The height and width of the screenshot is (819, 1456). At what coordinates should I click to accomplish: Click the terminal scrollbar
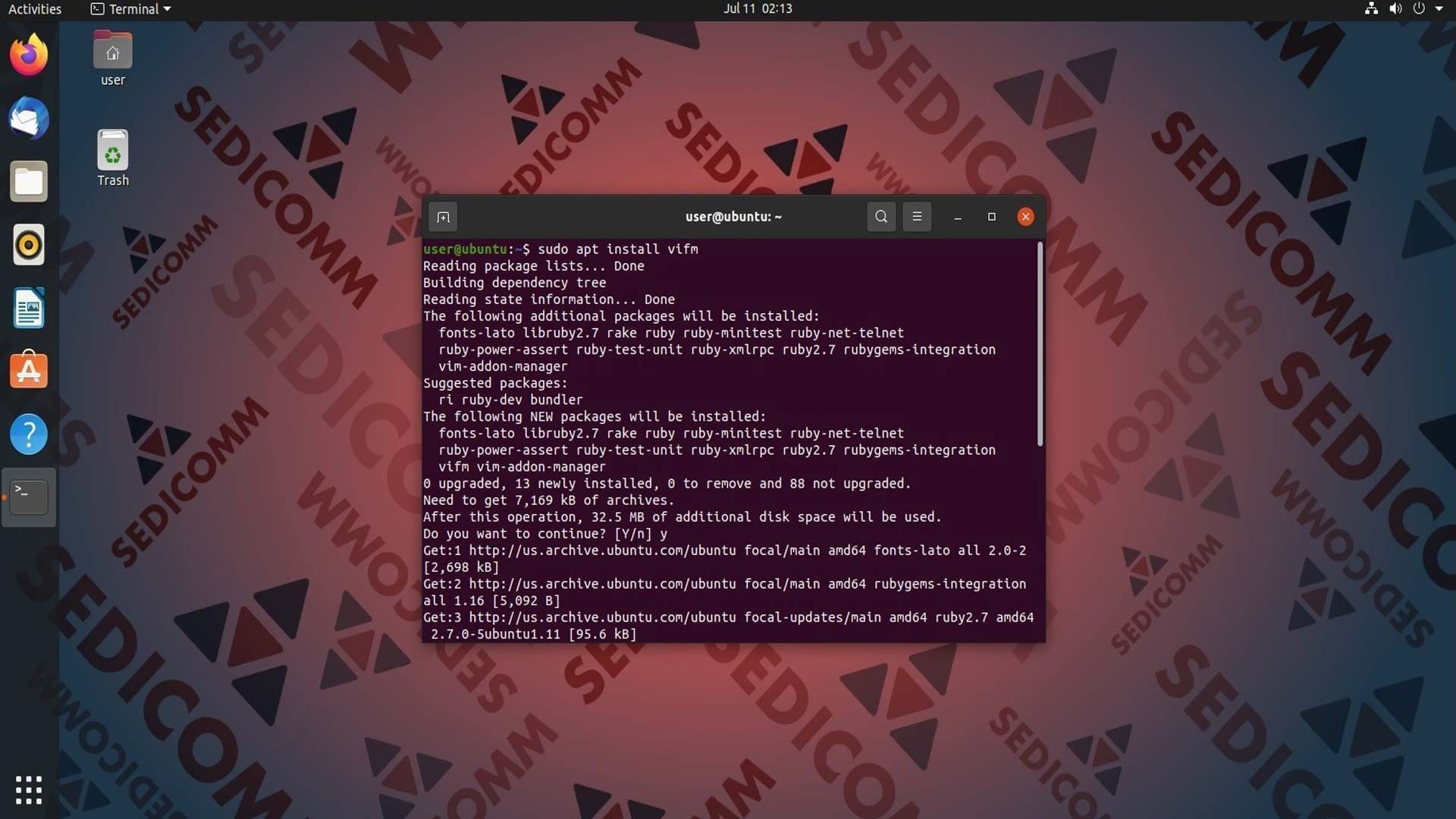pyautogui.click(x=1040, y=345)
